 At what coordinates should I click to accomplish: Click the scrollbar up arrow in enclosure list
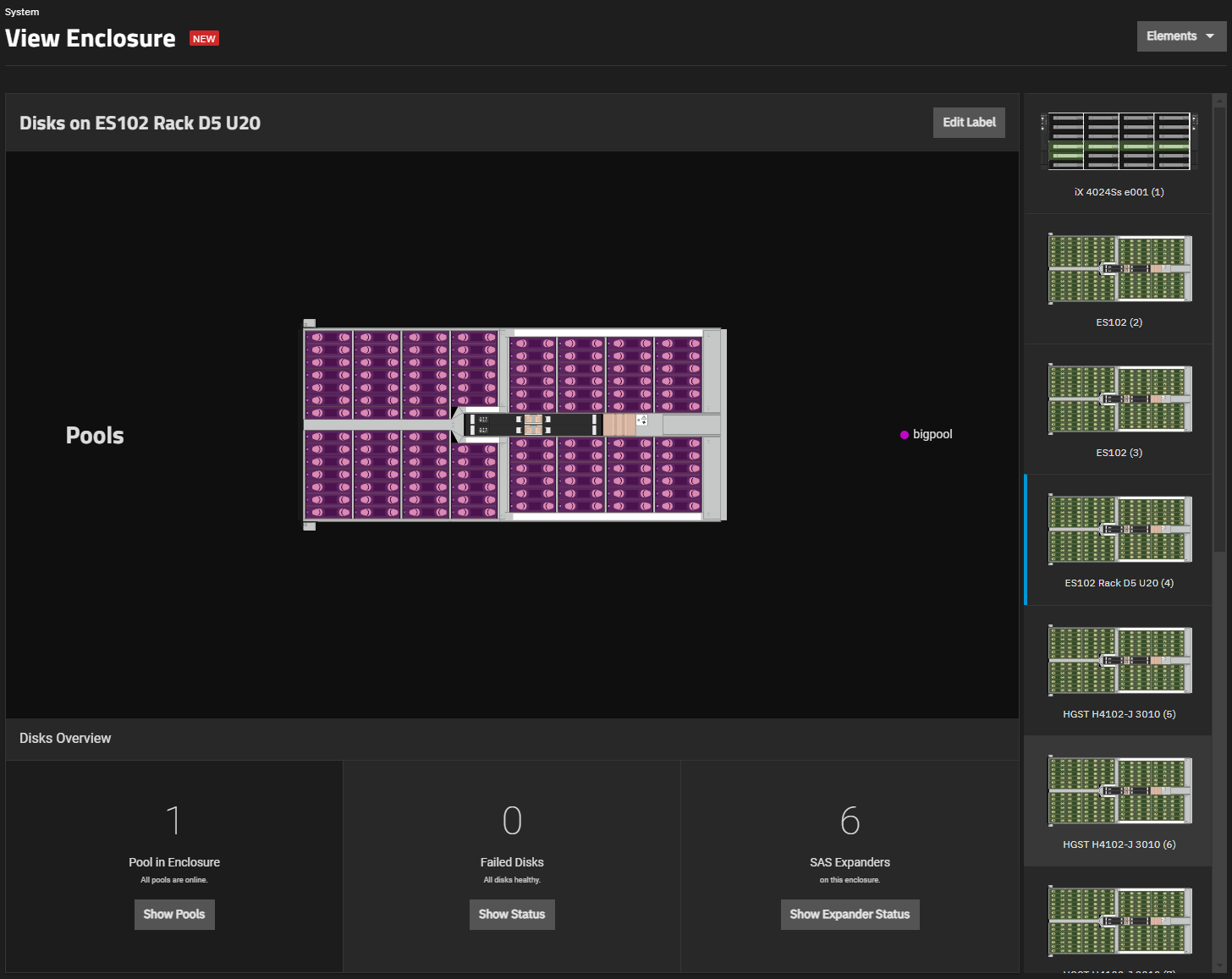coord(1219,100)
